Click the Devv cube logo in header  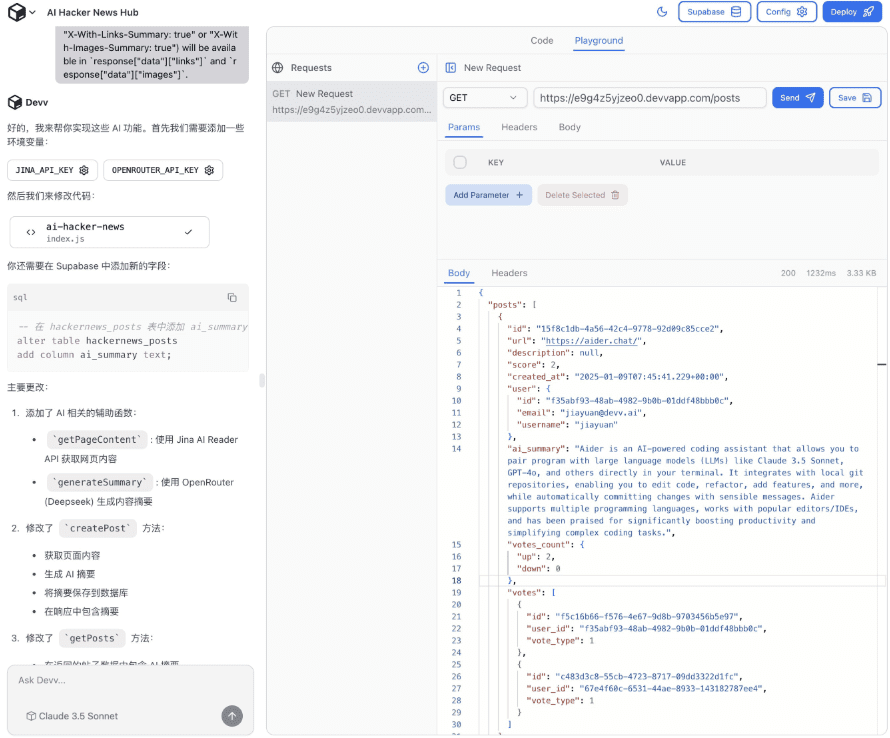16,12
